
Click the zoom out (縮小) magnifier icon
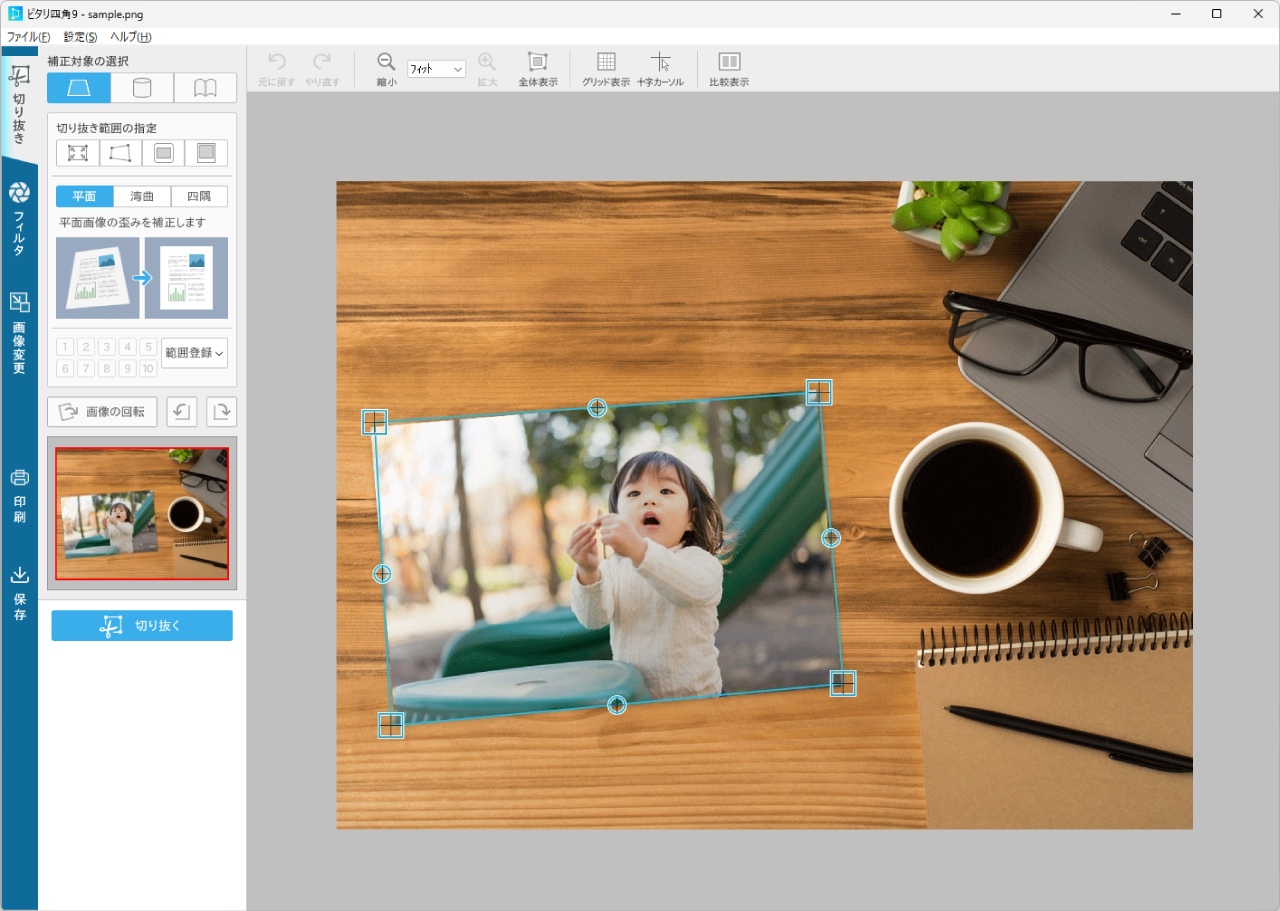coord(386,63)
